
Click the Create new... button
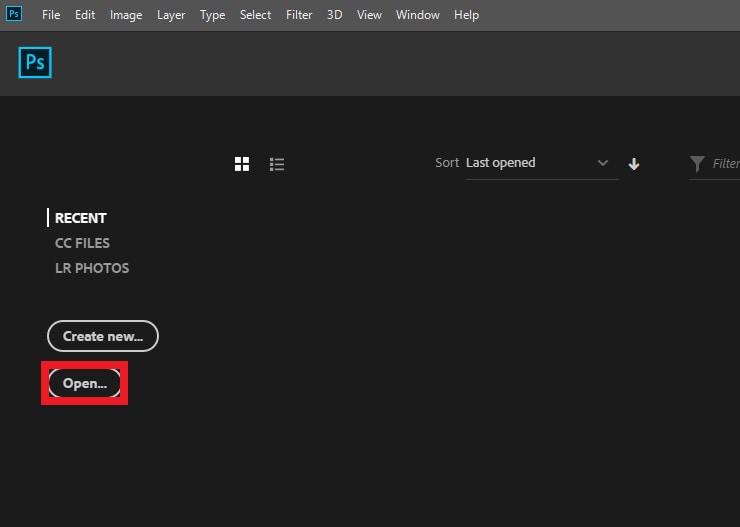[x=103, y=336]
